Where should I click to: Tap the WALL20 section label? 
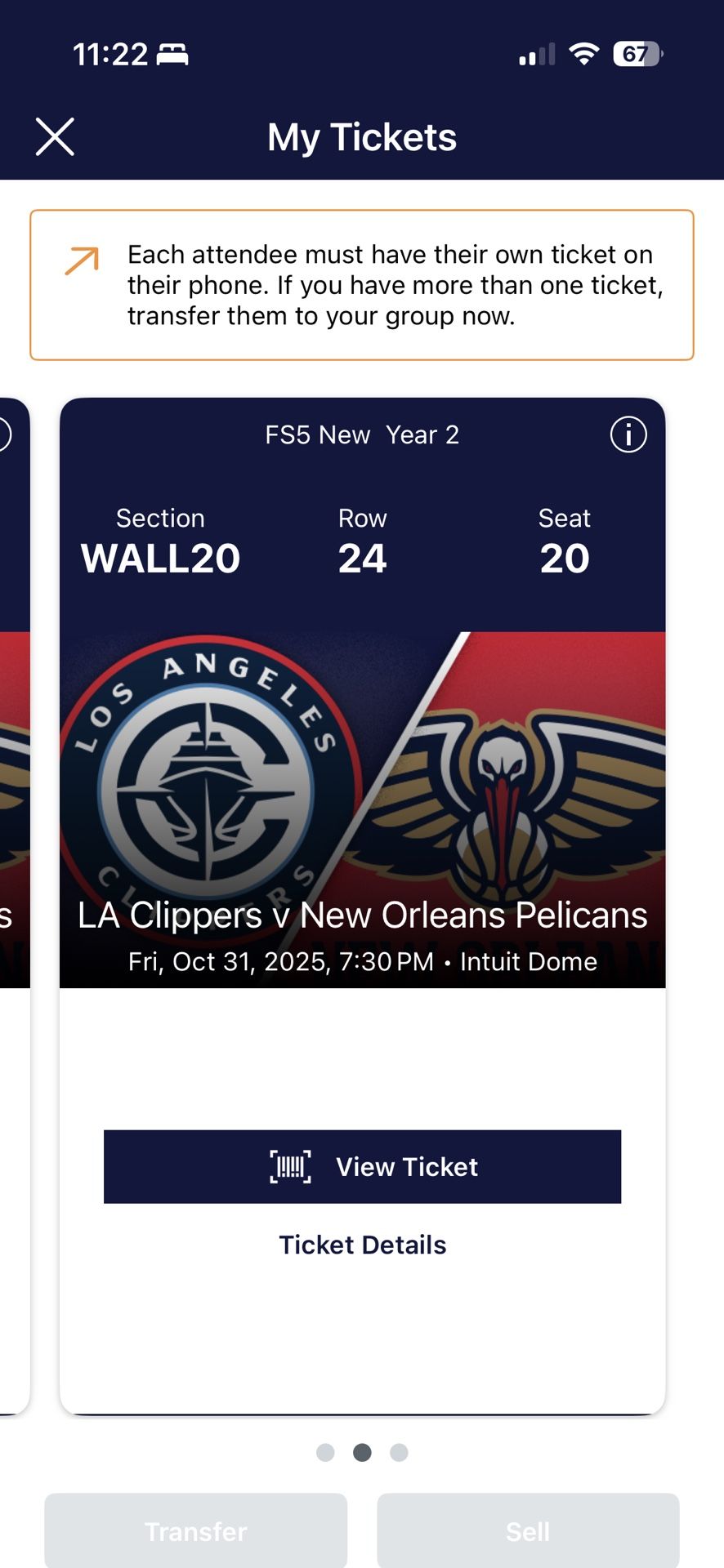160,558
